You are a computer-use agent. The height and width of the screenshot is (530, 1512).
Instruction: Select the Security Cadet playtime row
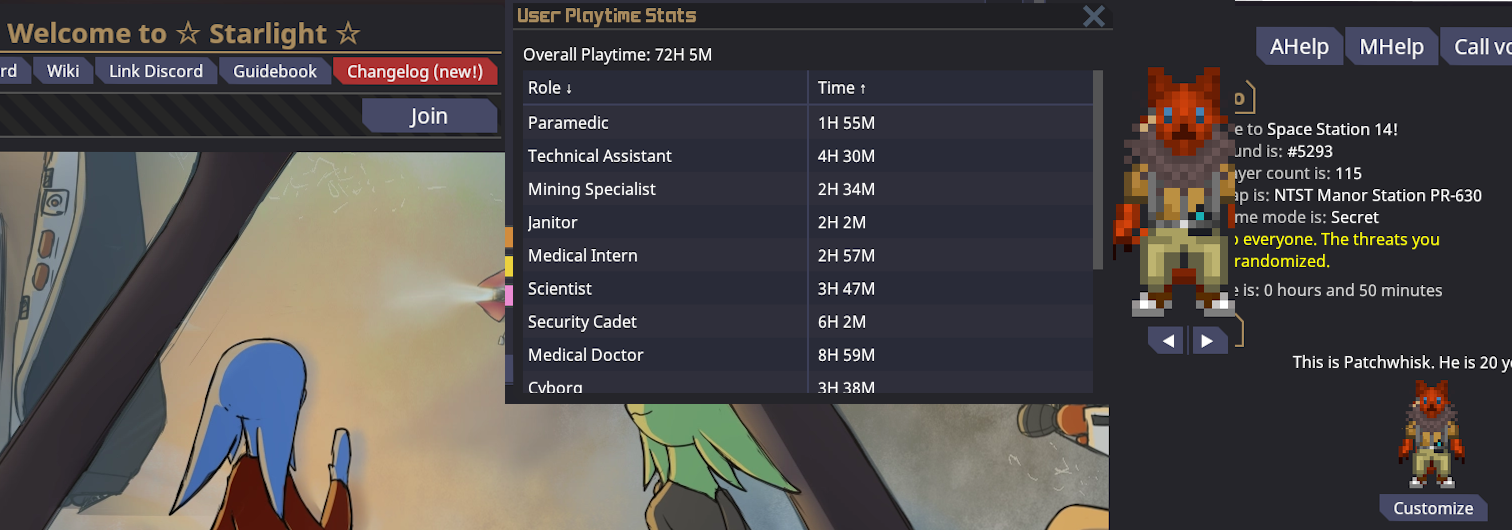coord(808,322)
